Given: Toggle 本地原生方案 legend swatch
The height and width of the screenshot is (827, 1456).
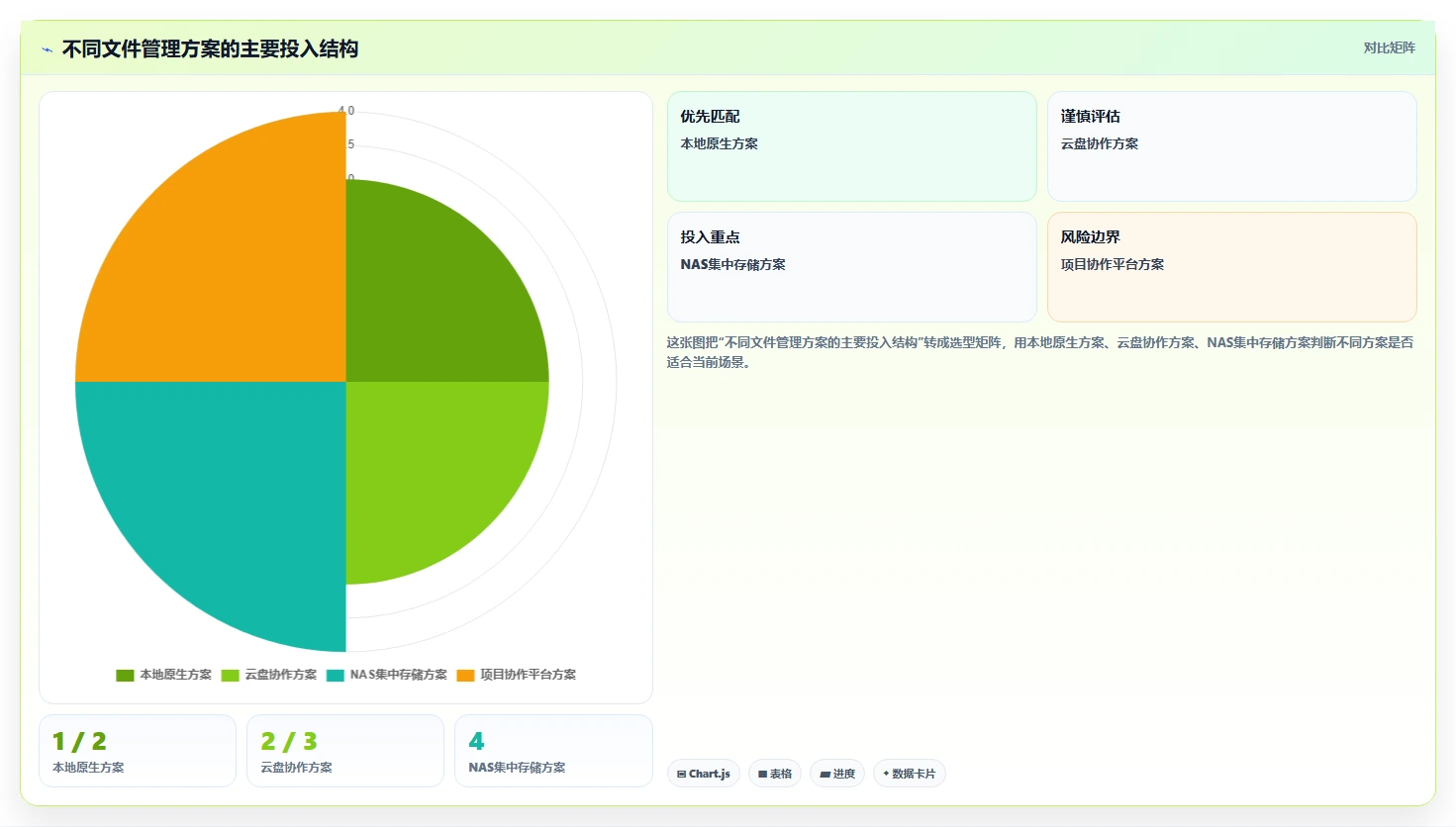Looking at the screenshot, I should pos(125,675).
